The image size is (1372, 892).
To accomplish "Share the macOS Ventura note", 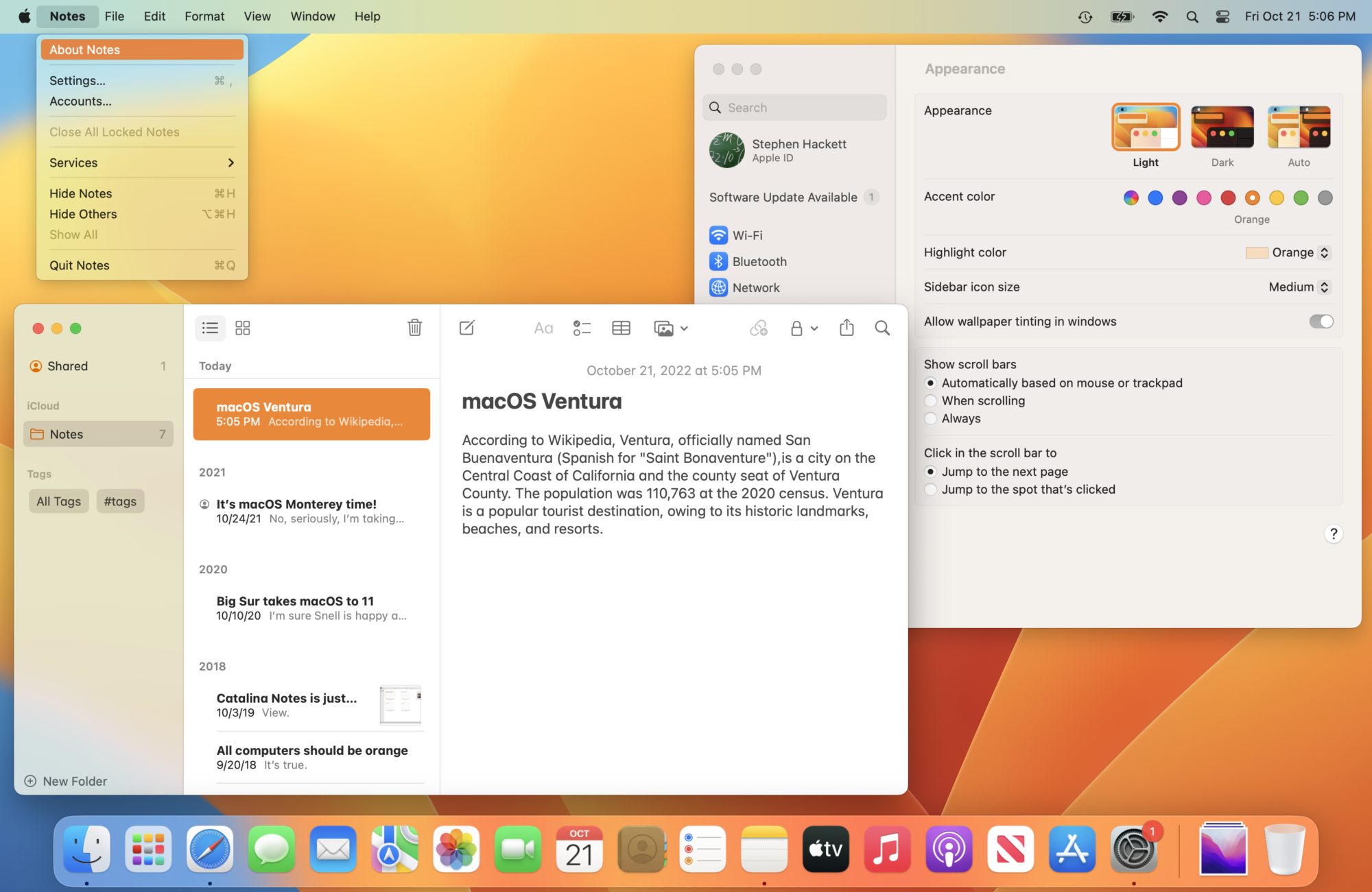I will coord(846,328).
